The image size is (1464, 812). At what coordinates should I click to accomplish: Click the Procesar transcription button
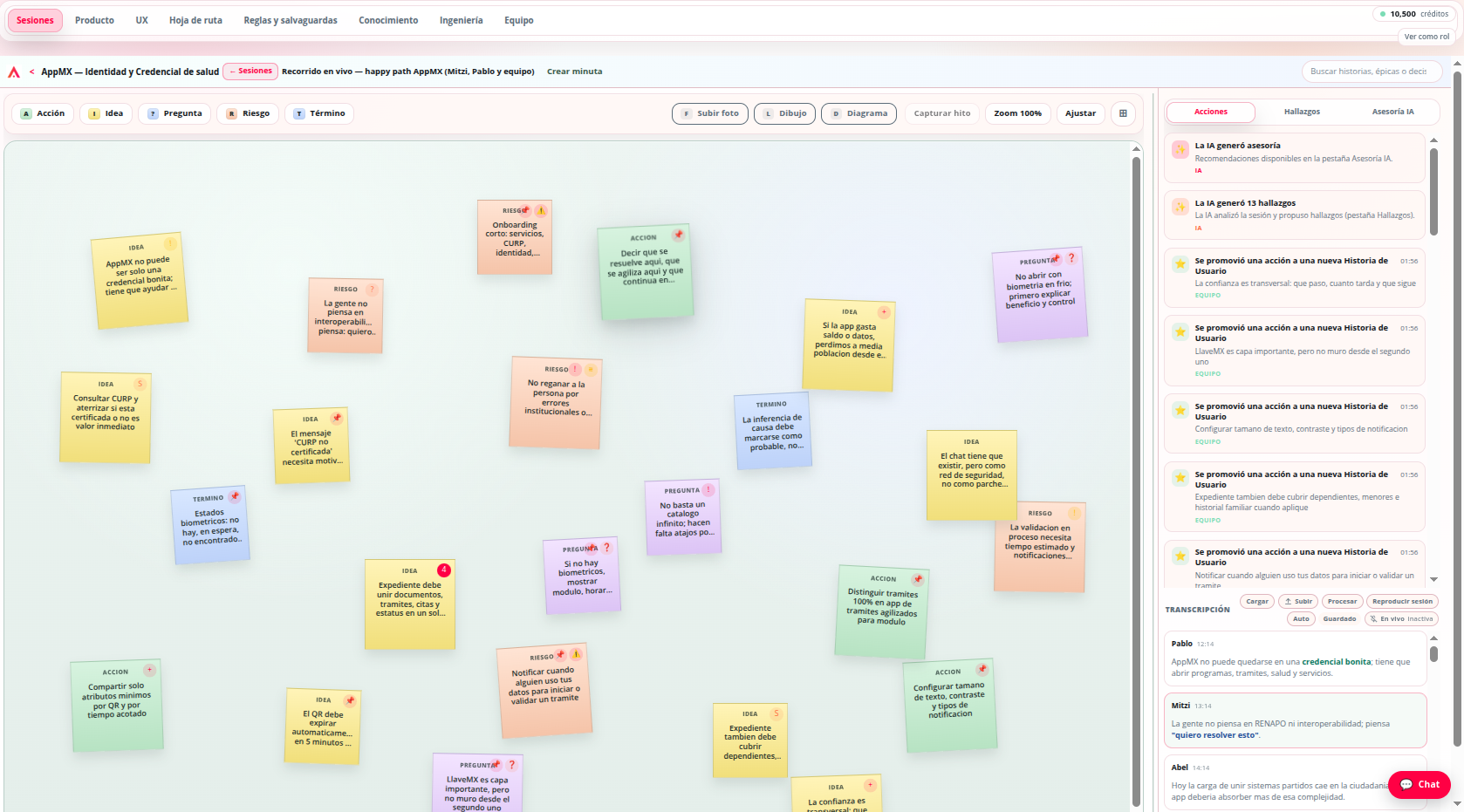click(1342, 602)
